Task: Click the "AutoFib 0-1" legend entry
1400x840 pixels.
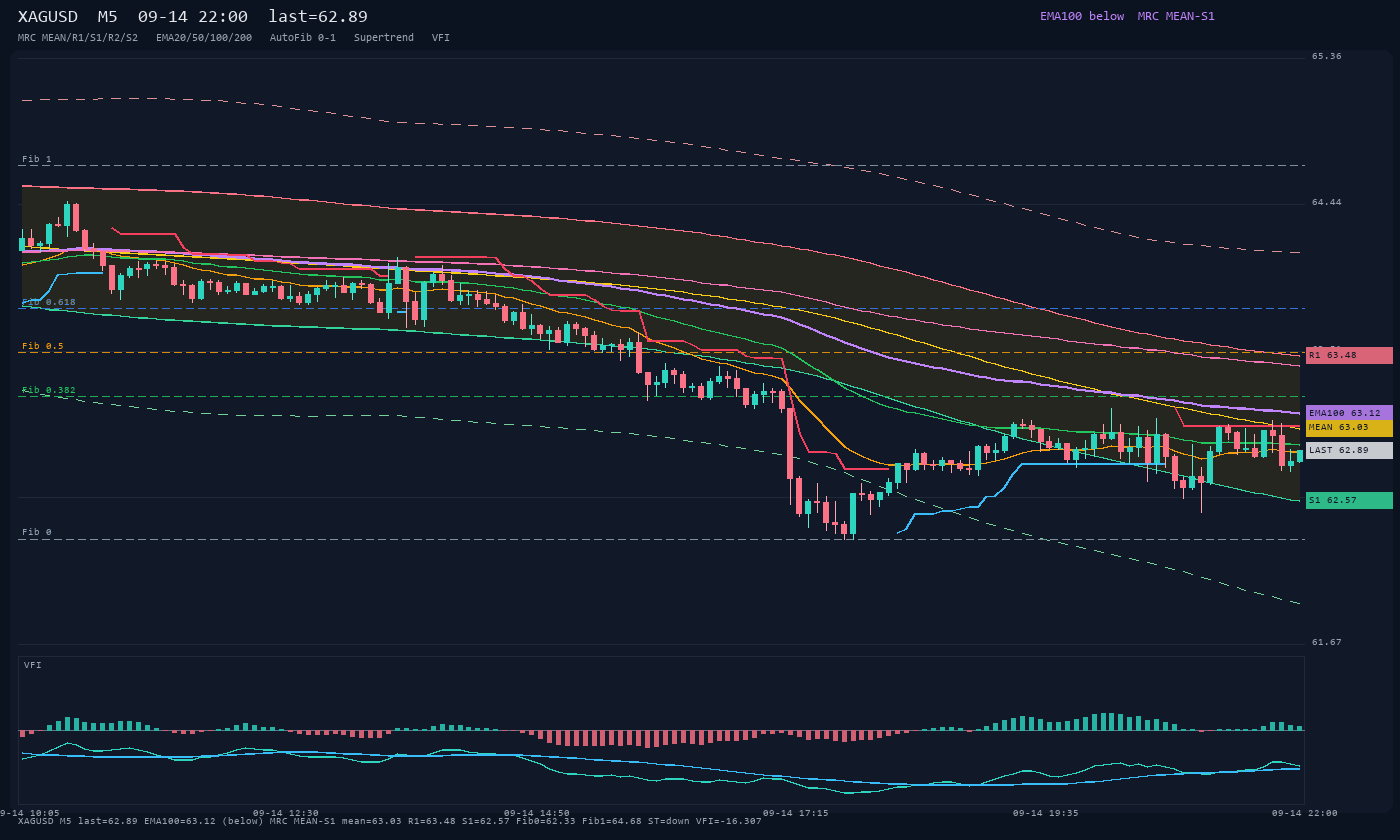Action: 303,38
